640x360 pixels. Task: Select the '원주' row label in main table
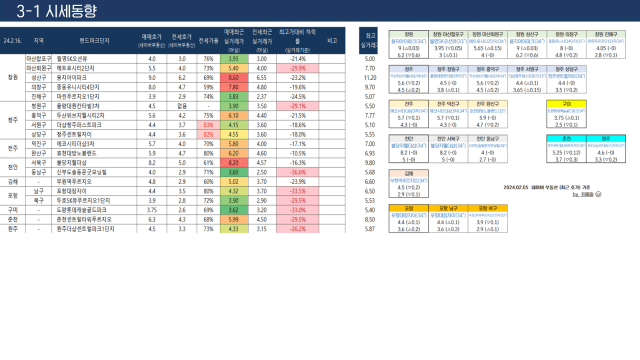(13, 229)
